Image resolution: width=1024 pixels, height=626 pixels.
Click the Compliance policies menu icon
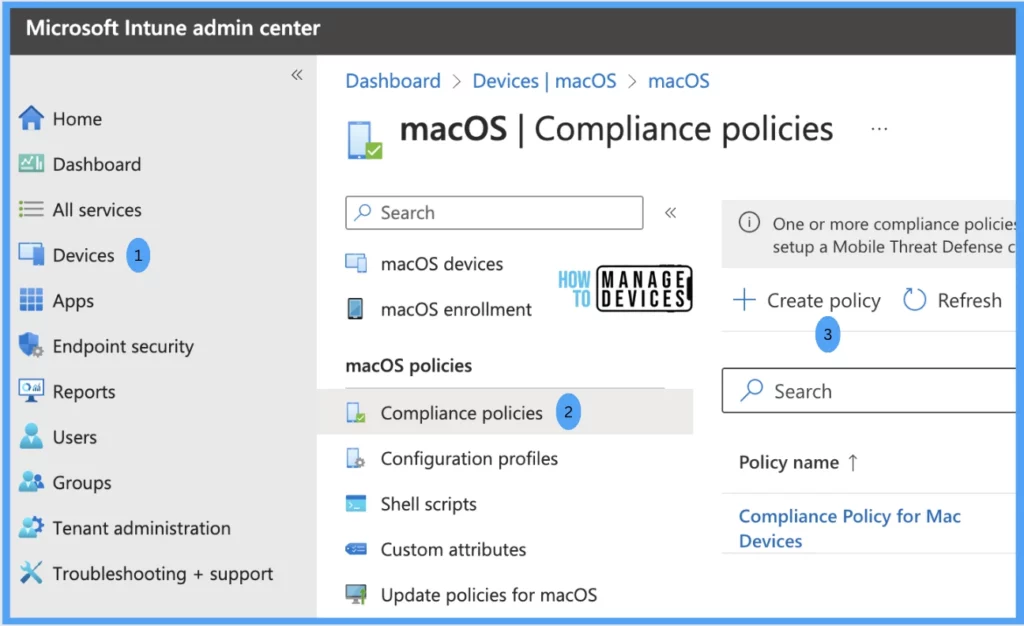pyautogui.click(x=356, y=413)
